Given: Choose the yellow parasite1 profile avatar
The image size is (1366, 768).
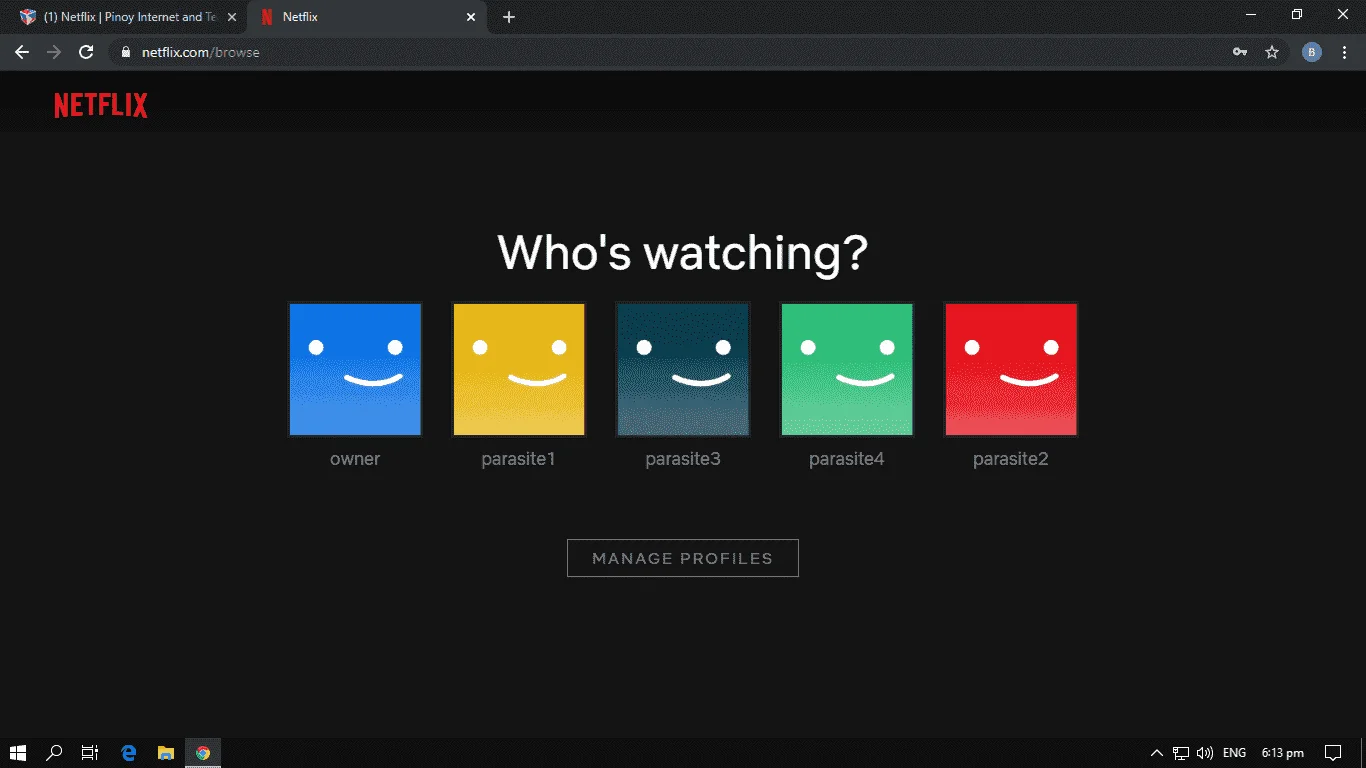Looking at the screenshot, I should point(519,370).
